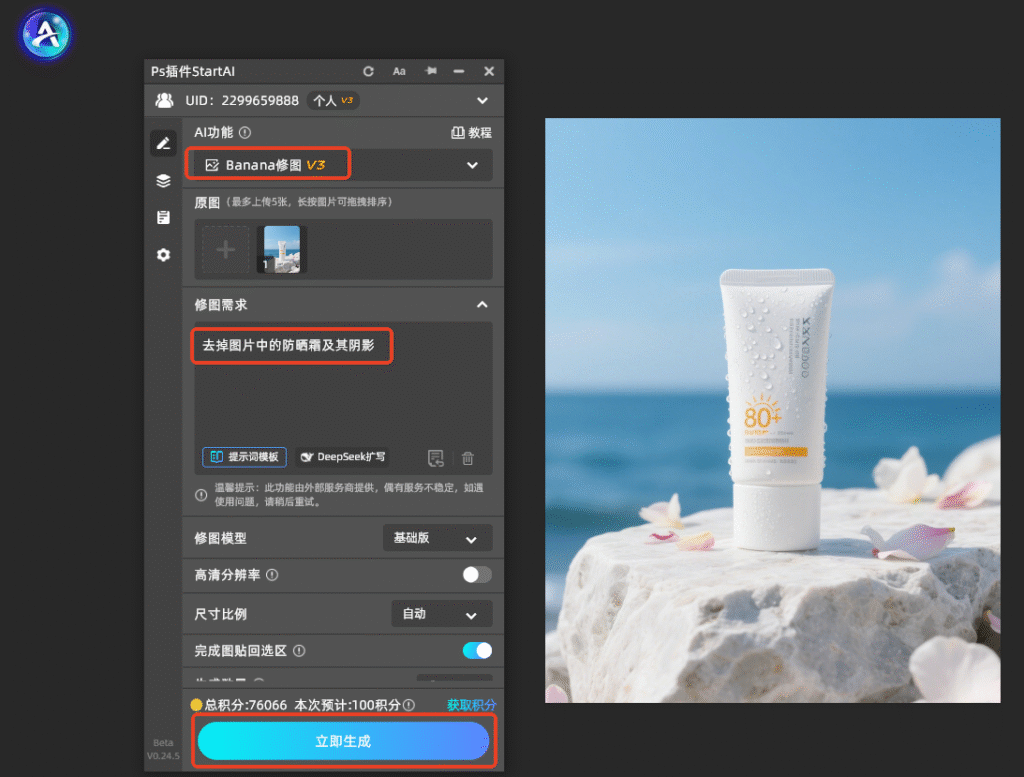Open the Banana修图 V3 function dropdown
Viewport: 1024px width, 777px height.
(344, 165)
